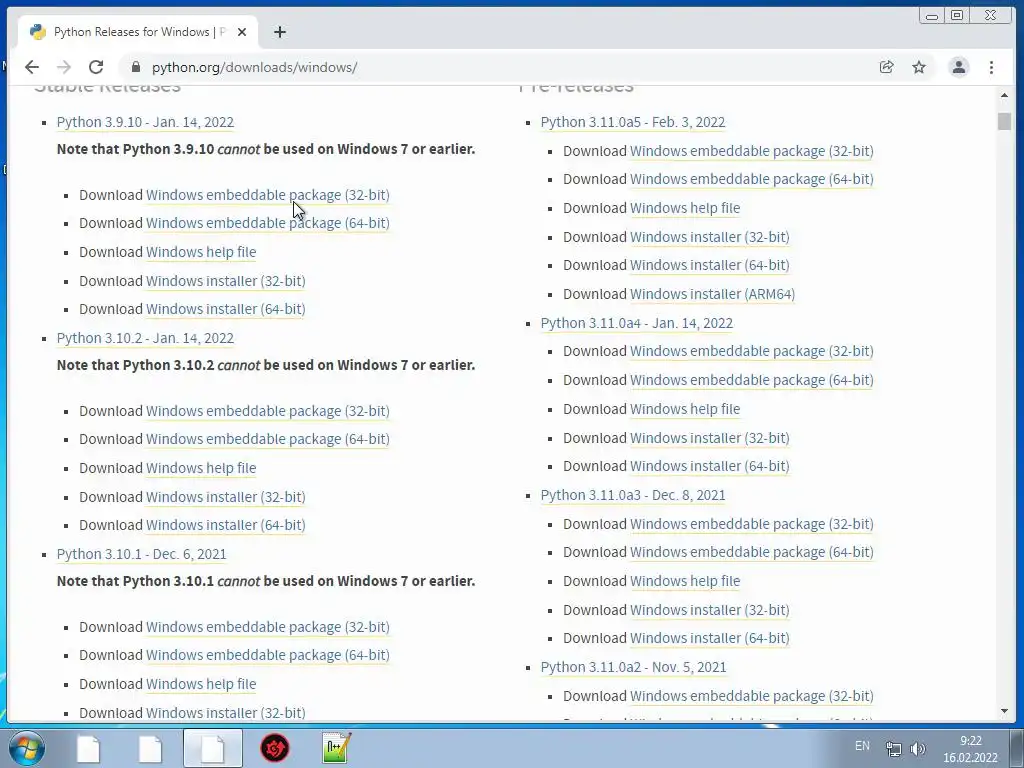This screenshot has height=768, width=1024.
Task: Download 3.11.0a4 embeddable package (32-bit)
Action: [752, 351]
